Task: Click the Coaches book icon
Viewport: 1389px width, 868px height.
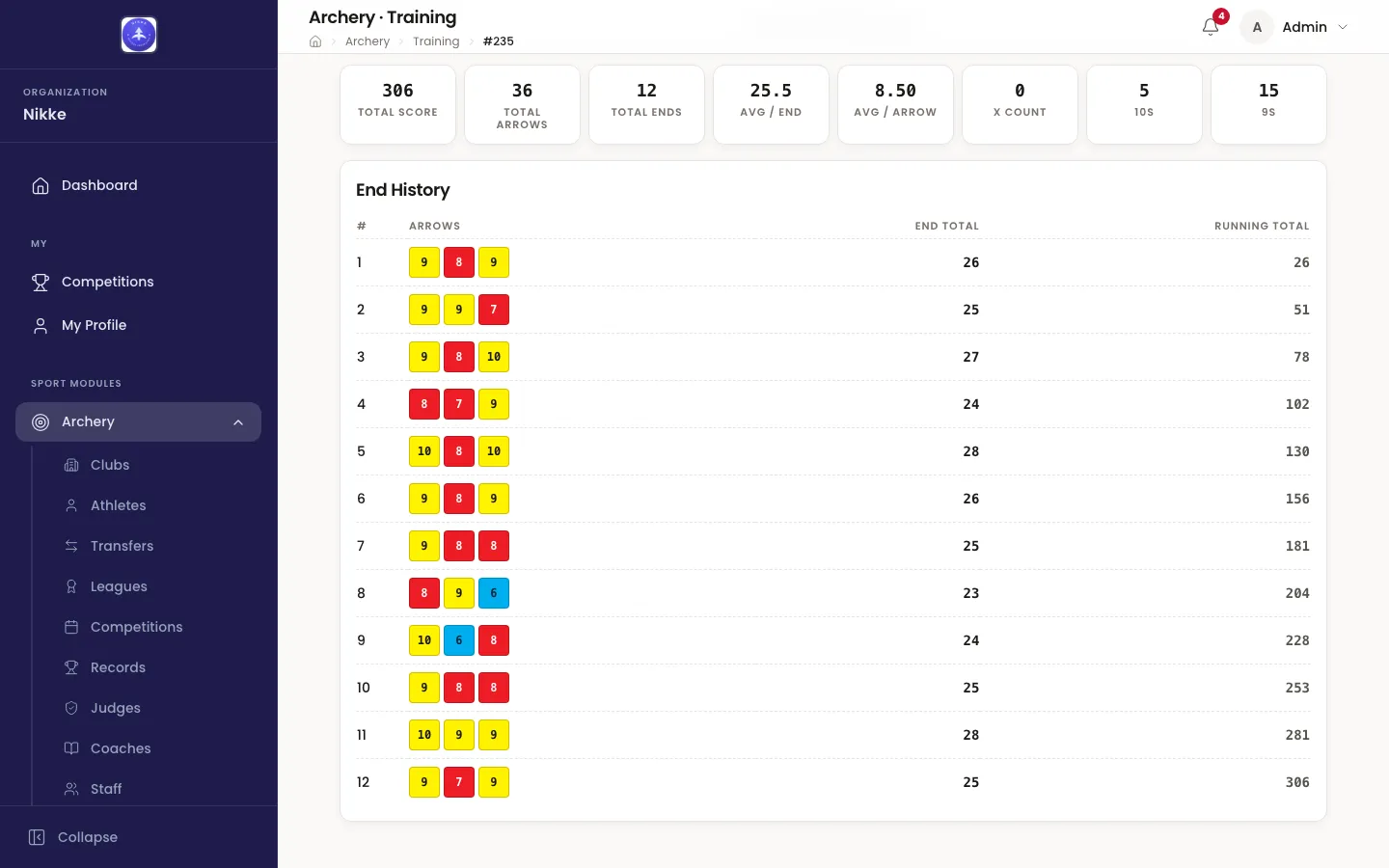Action: (x=71, y=748)
